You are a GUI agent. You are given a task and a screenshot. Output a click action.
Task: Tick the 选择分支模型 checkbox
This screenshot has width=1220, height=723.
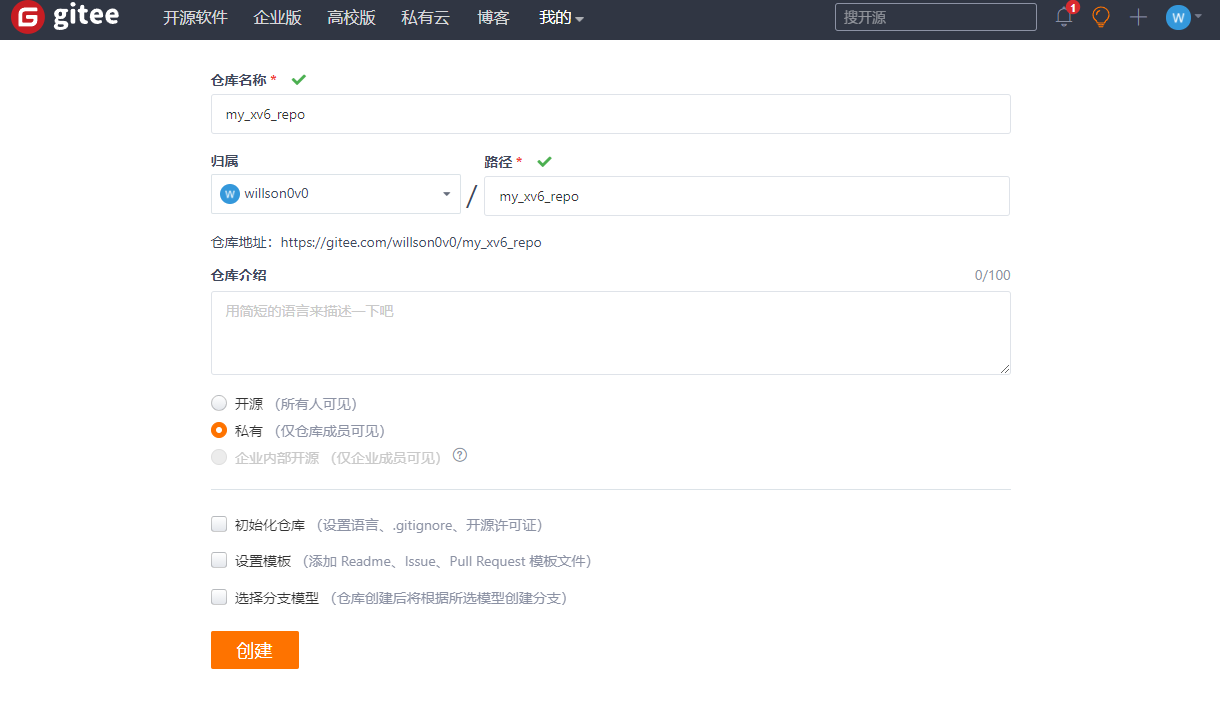(219, 597)
